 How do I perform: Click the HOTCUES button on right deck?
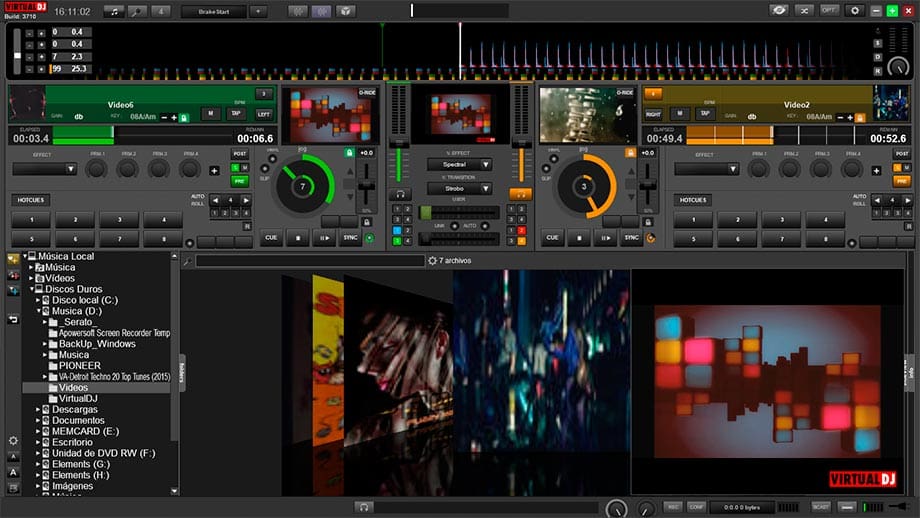click(x=693, y=200)
